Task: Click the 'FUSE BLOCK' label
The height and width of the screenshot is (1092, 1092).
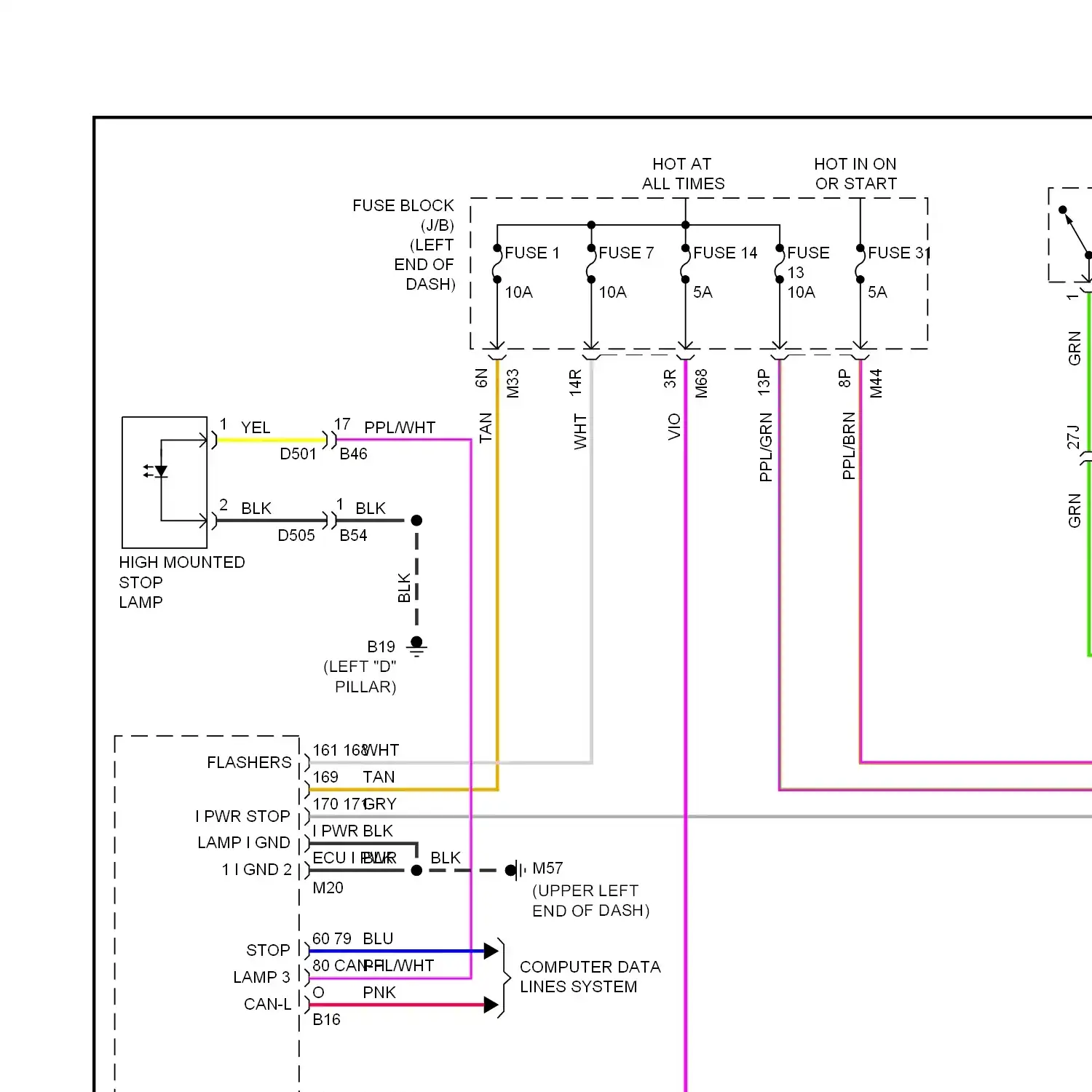Action: pyautogui.click(x=403, y=205)
